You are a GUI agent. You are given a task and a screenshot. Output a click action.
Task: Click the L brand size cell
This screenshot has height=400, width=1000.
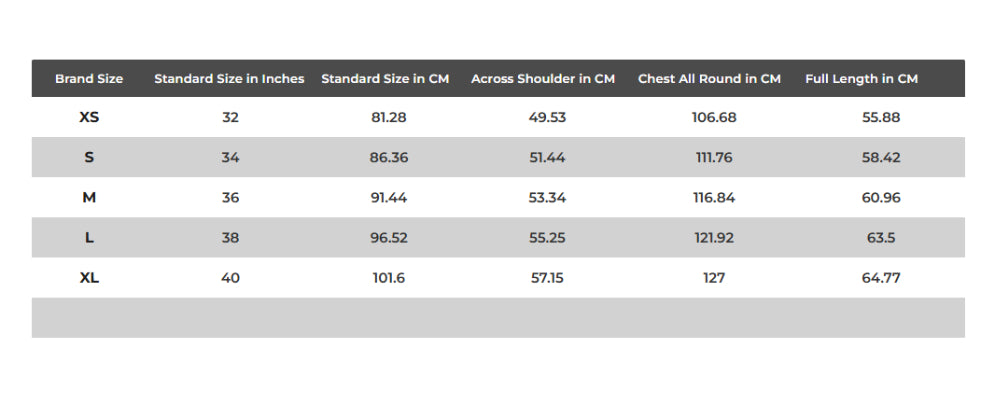click(x=89, y=237)
